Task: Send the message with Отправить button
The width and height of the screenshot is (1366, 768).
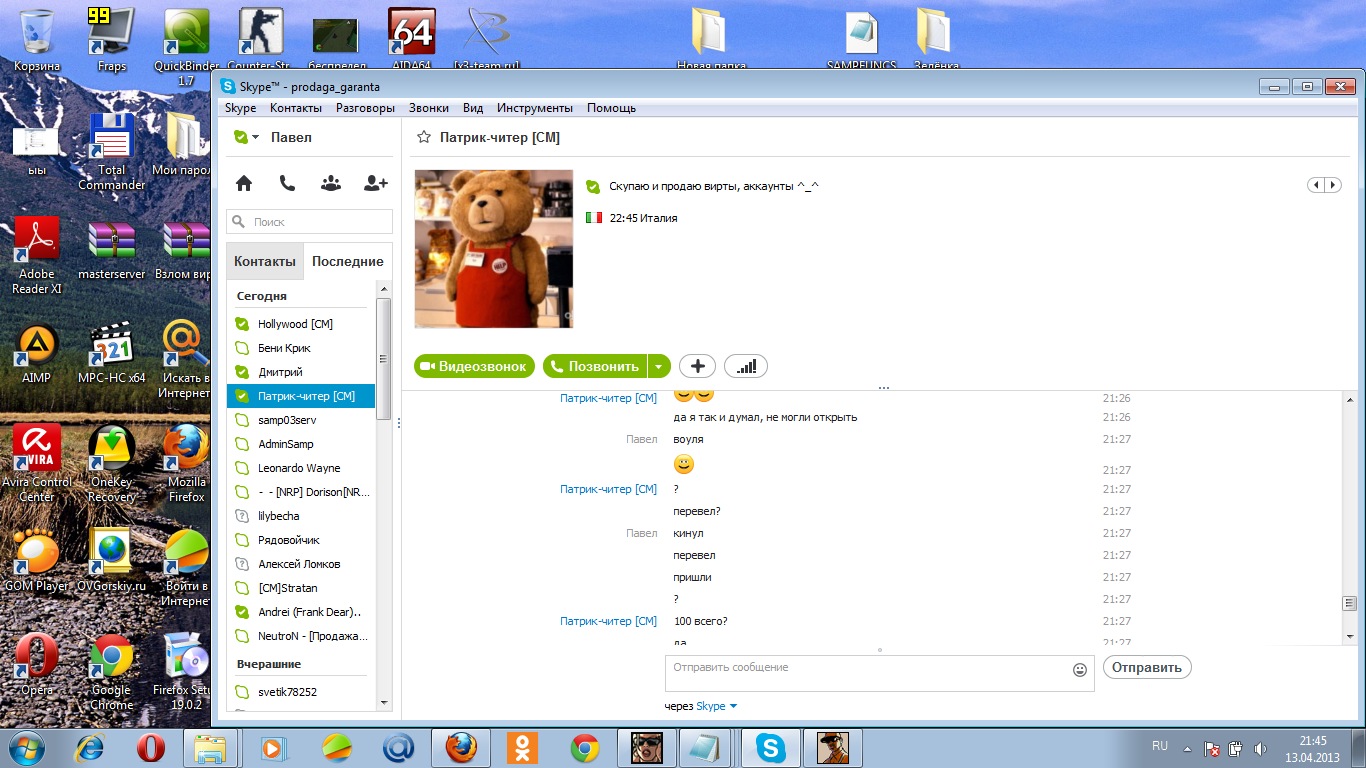Action: [1147, 667]
